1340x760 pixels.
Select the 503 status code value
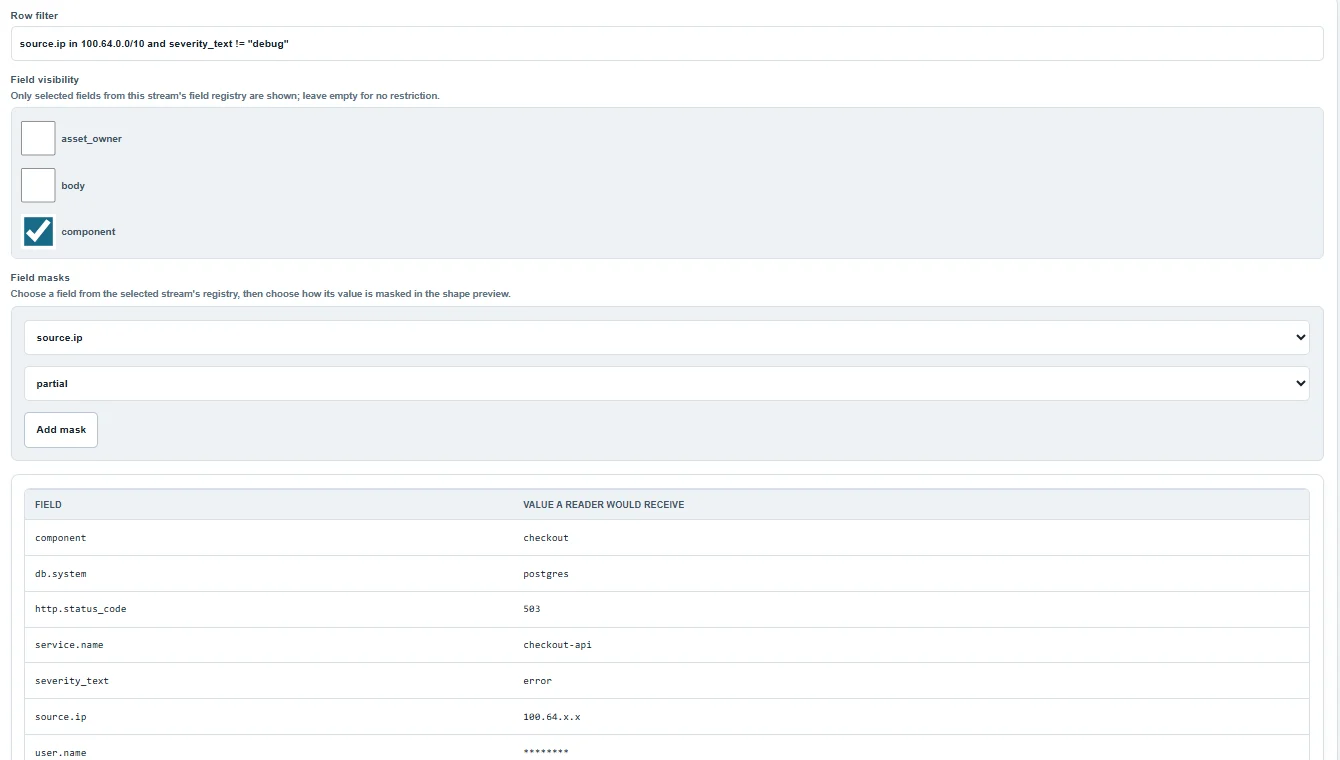532,609
